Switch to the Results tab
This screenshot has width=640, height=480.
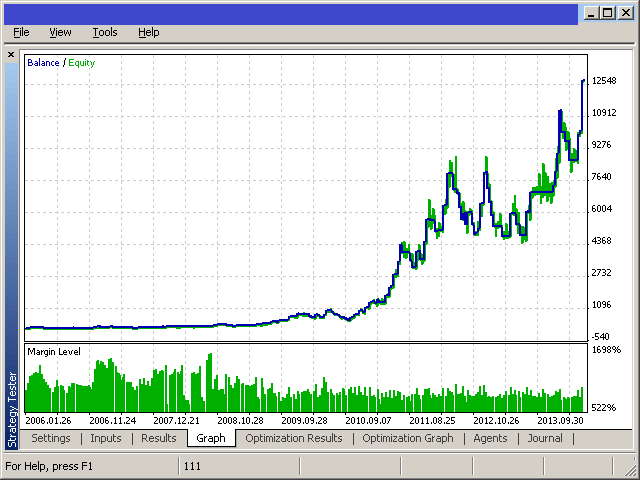pyautogui.click(x=158, y=438)
